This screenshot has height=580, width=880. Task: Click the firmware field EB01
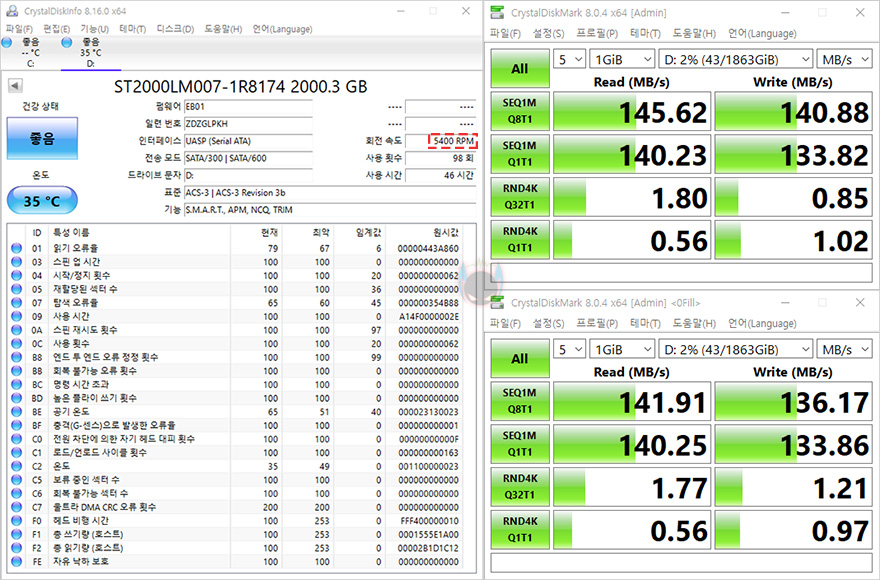(x=248, y=107)
